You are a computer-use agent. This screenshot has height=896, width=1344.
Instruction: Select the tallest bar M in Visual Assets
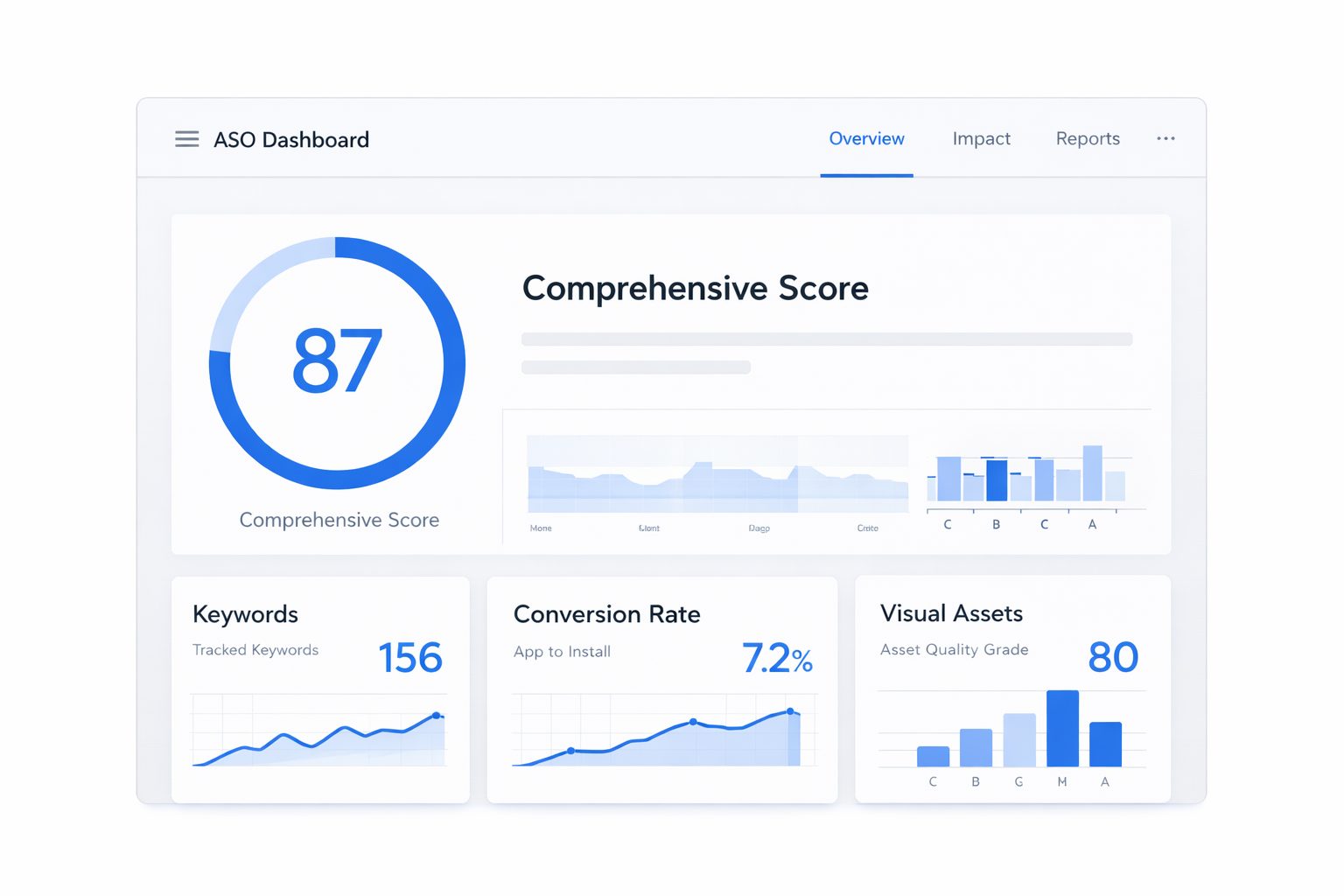(1062, 728)
